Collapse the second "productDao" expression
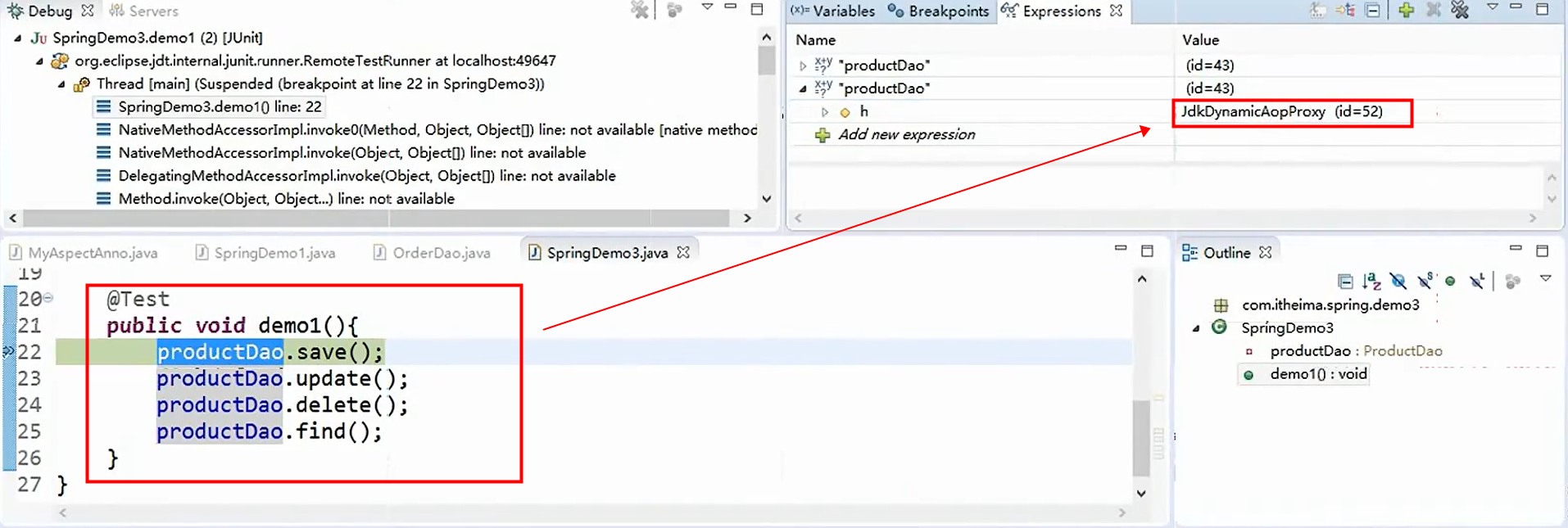The image size is (1568, 528). tap(803, 88)
